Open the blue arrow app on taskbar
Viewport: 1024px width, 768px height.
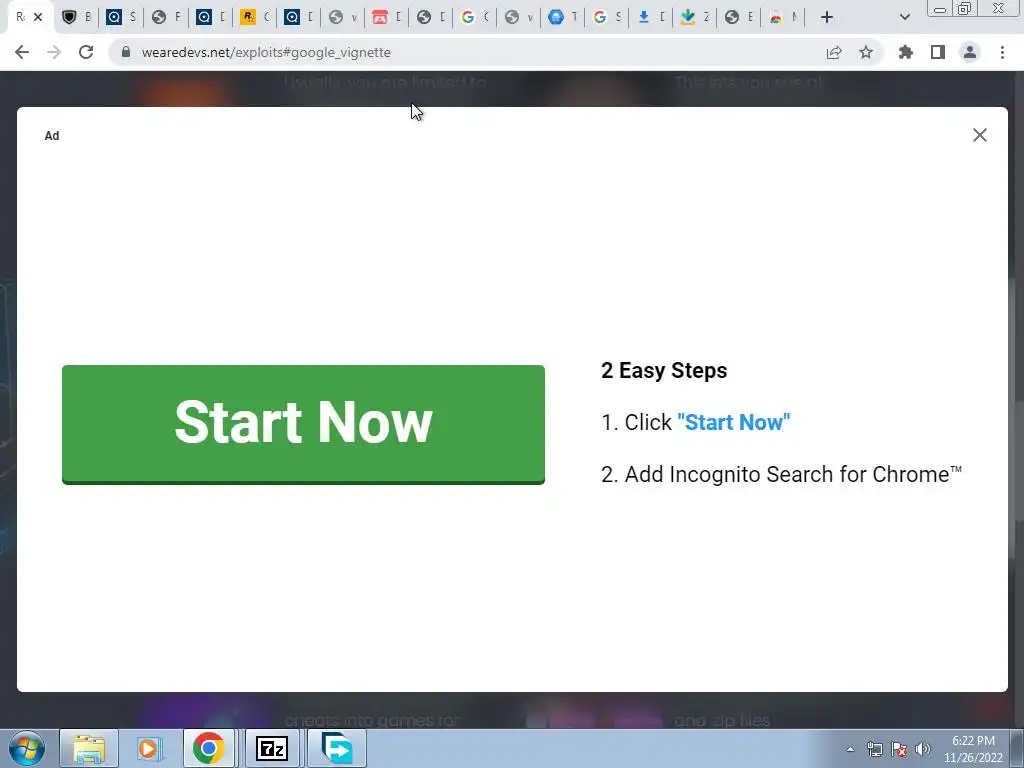(336, 748)
